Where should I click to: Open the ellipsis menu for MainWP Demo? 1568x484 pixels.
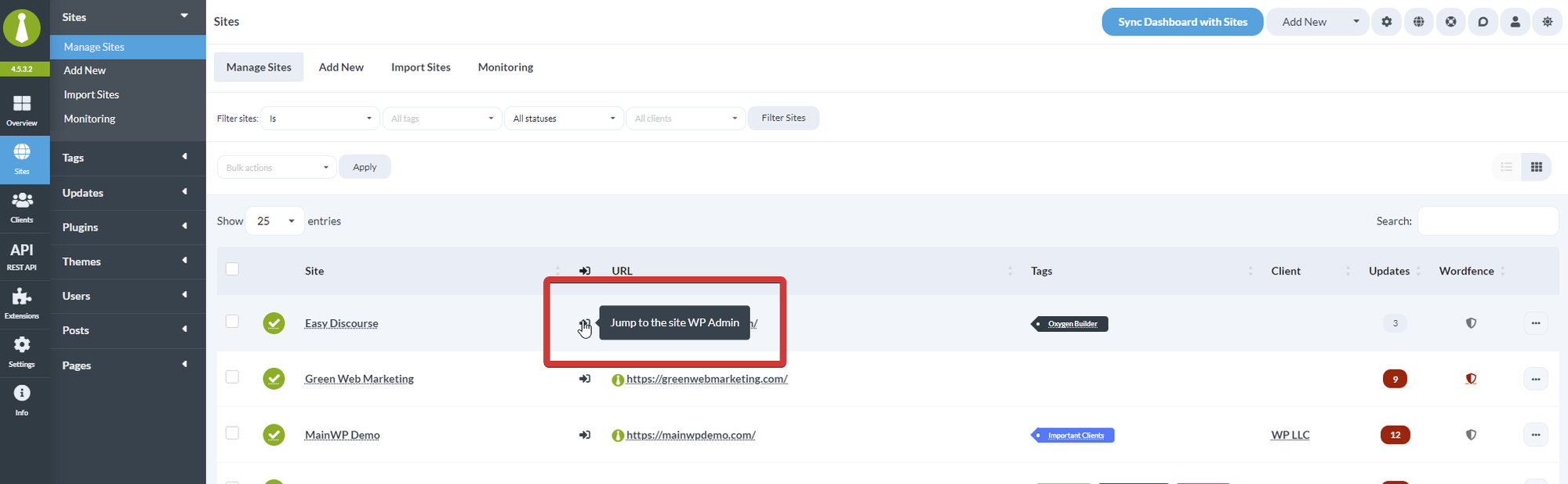1536,435
